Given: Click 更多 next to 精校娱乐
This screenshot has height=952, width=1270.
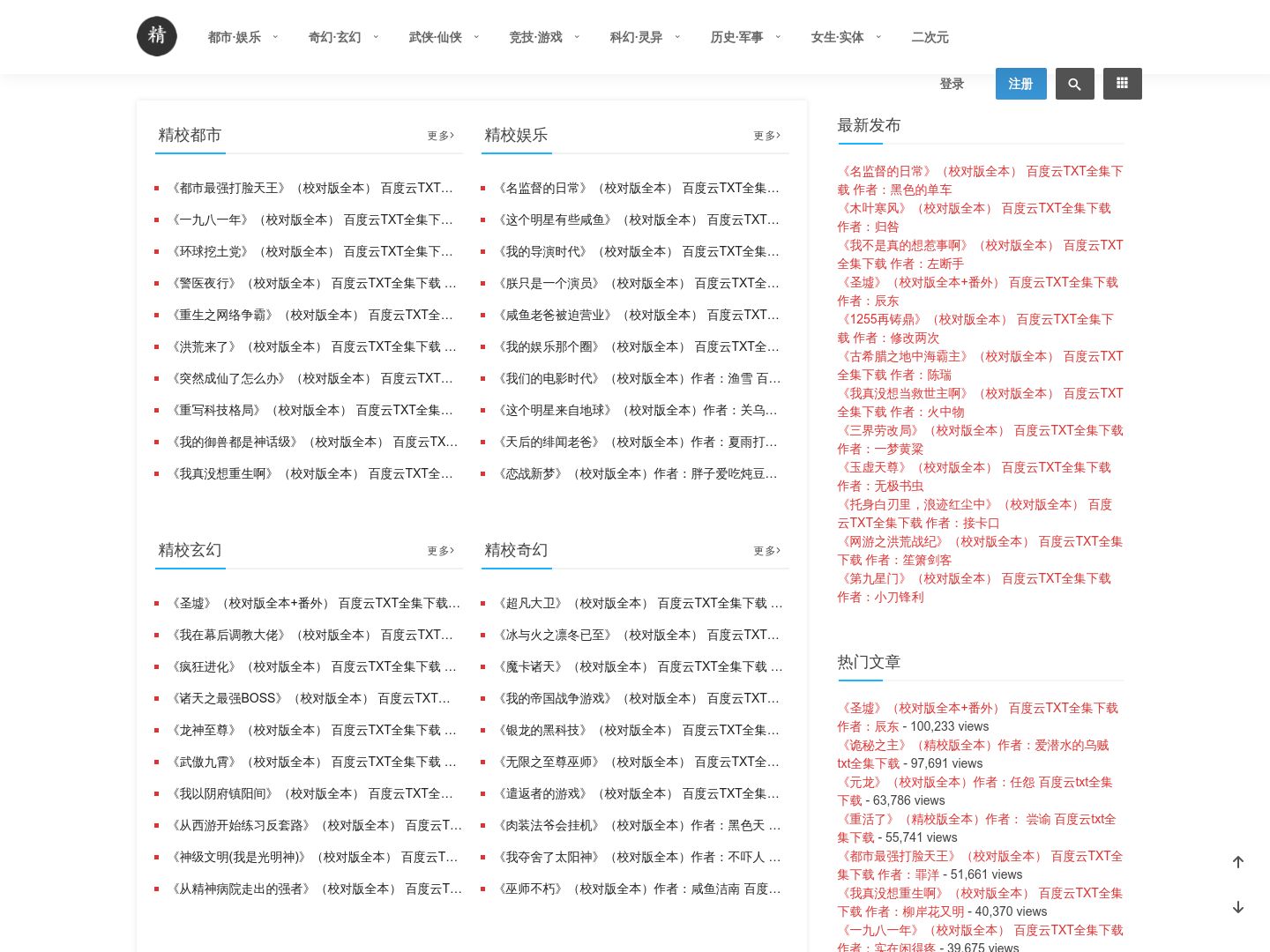Looking at the screenshot, I should (x=767, y=136).
